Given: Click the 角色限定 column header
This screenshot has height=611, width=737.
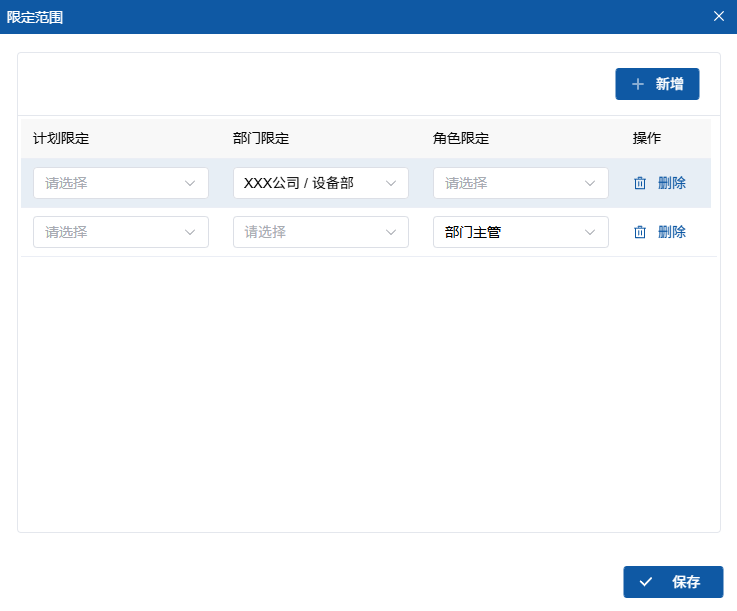Looking at the screenshot, I should [461, 138].
